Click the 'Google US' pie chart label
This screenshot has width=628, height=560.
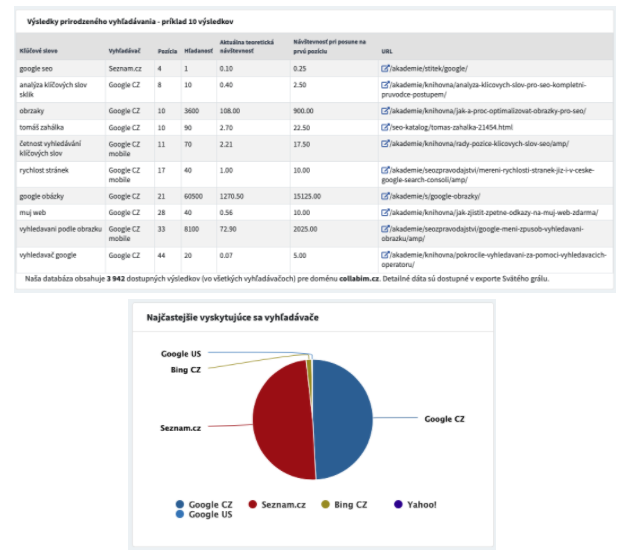point(181,354)
